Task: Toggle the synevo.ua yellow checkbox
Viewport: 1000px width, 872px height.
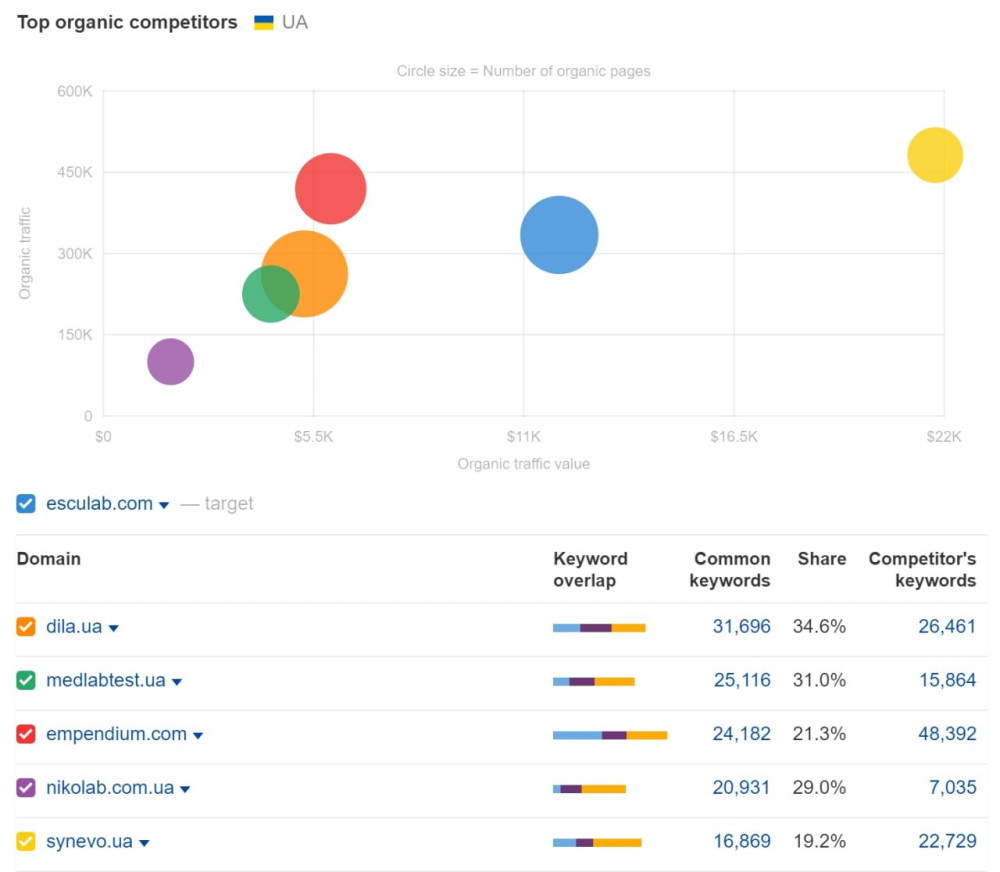Action: 26,841
